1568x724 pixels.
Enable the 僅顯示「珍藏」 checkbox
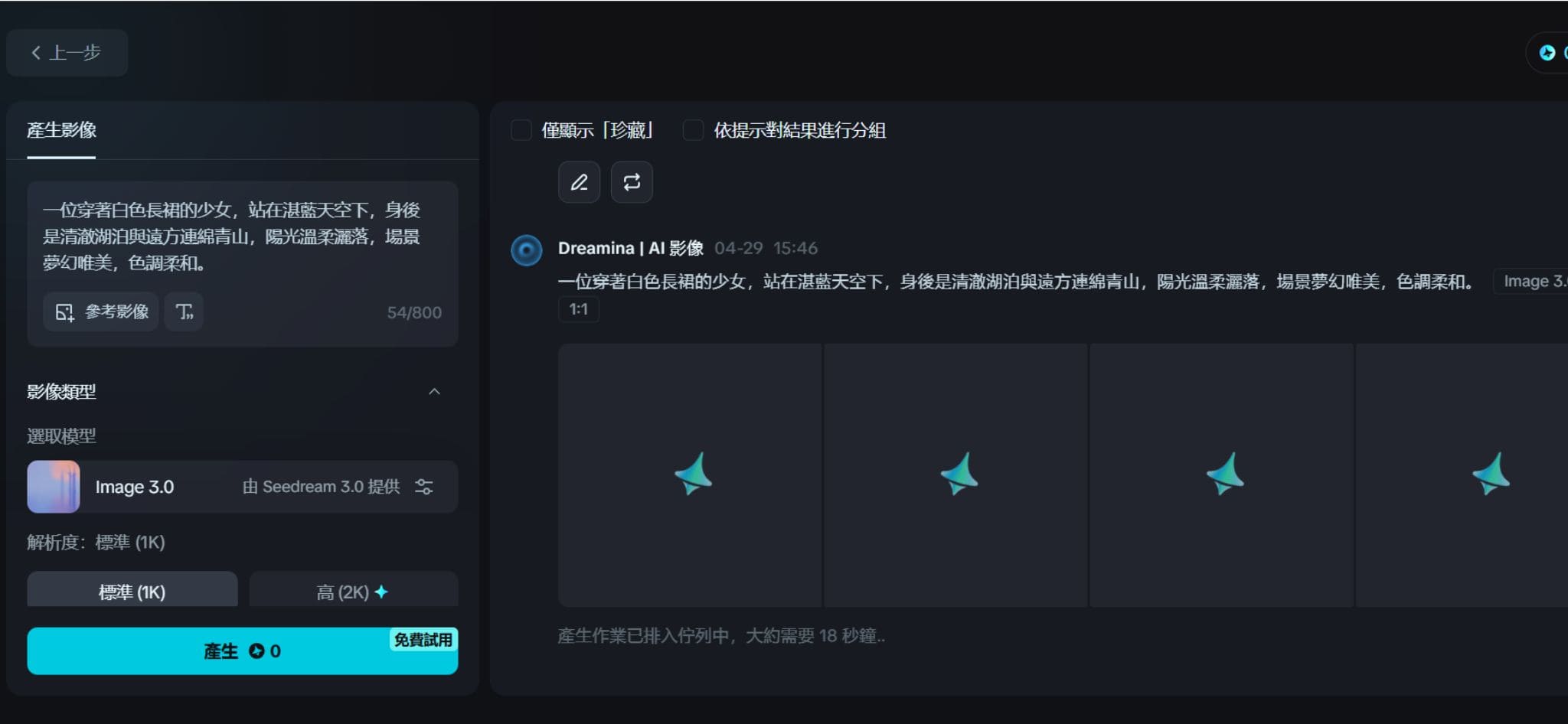(x=521, y=130)
